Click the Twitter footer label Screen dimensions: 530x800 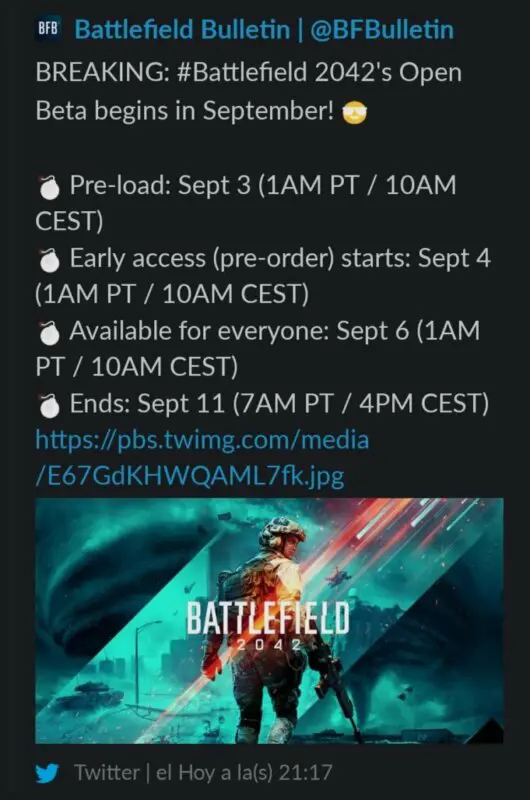(x=107, y=772)
